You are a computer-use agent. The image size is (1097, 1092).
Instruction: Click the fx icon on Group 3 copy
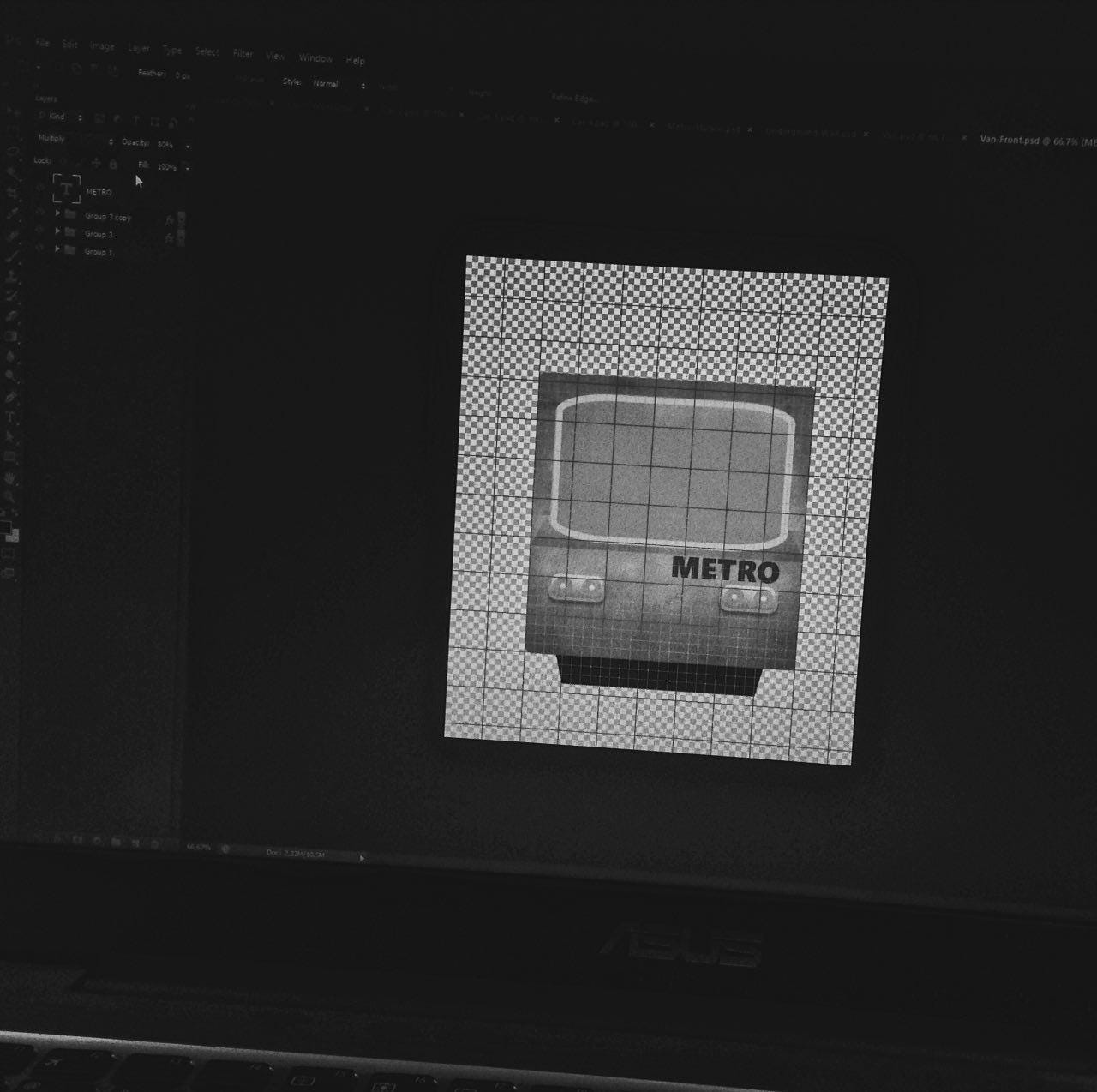pyautogui.click(x=170, y=220)
